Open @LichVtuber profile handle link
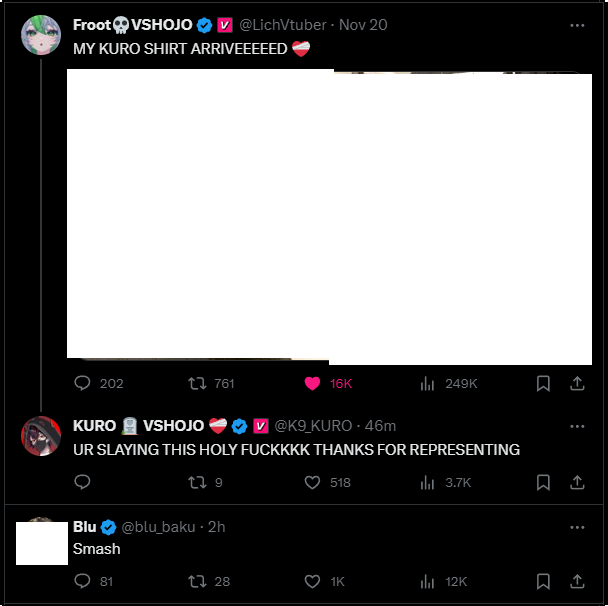 coord(283,25)
